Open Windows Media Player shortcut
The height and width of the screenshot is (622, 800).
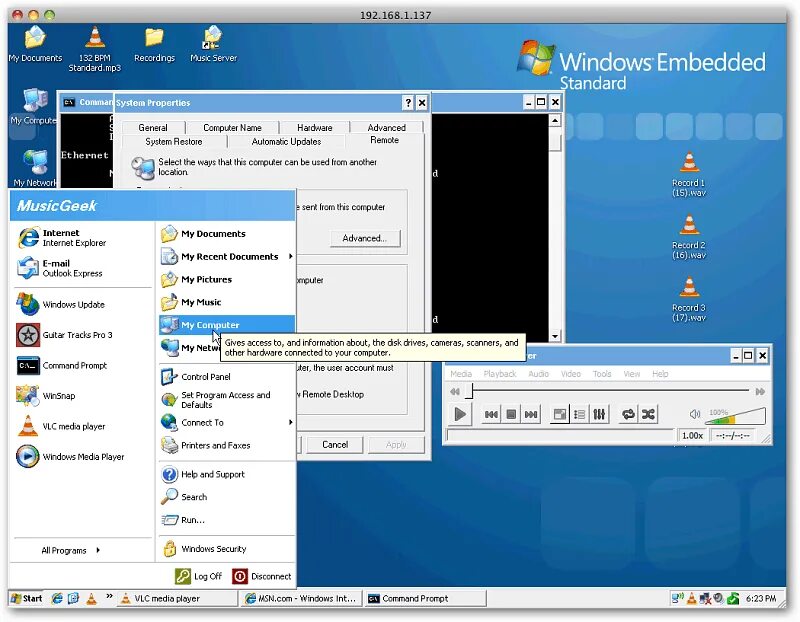click(82, 457)
